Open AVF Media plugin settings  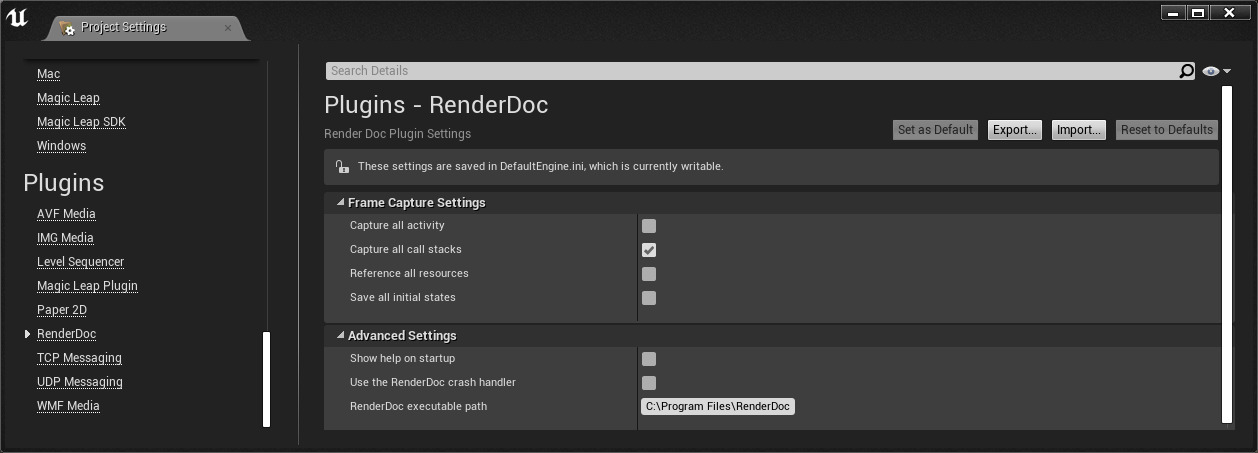(66, 214)
